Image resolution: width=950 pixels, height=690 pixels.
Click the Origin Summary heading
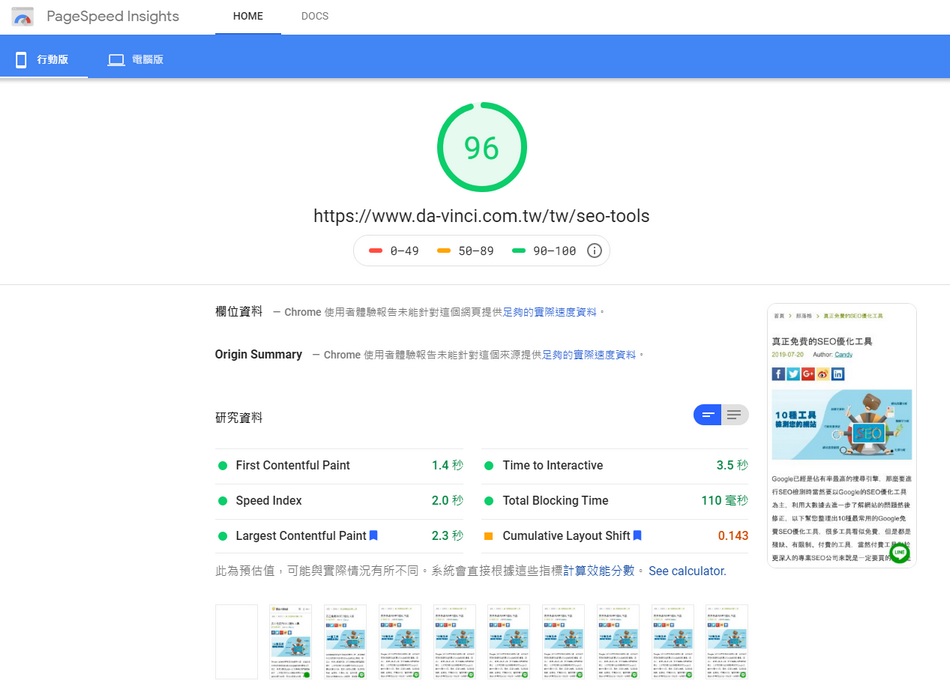pyautogui.click(x=259, y=354)
